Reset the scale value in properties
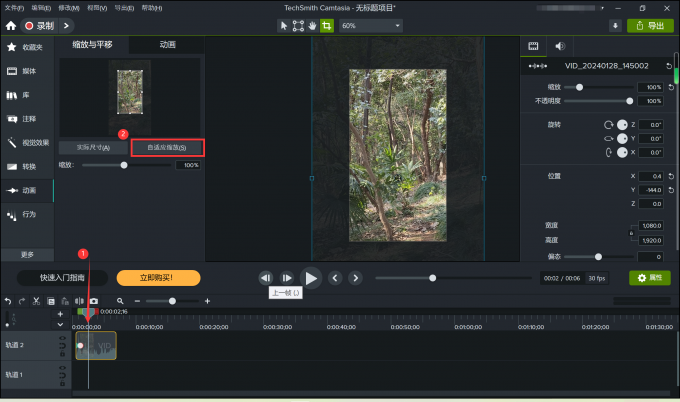 (671, 87)
